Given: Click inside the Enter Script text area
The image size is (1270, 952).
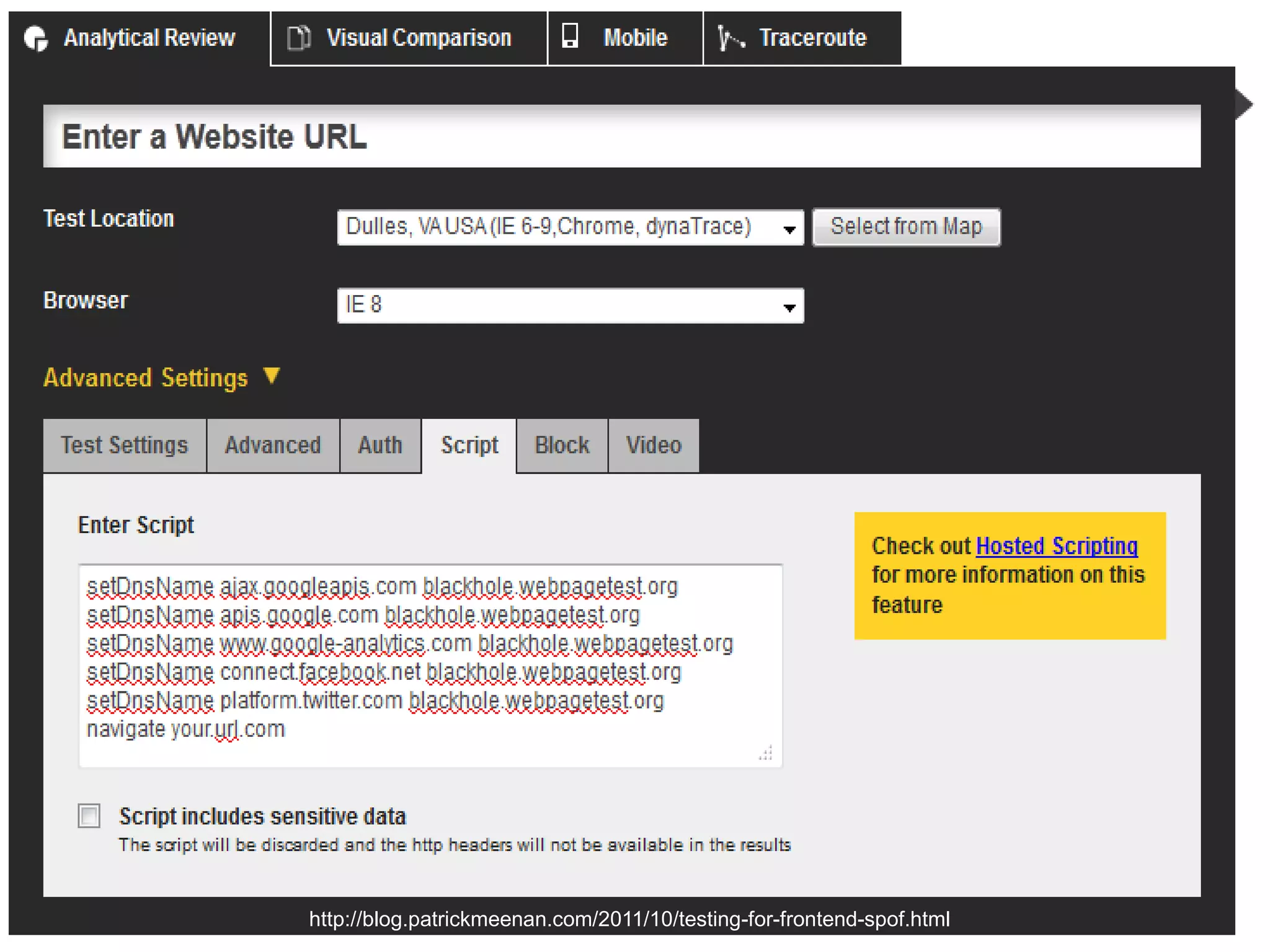Looking at the screenshot, I should [x=430, y=666].
